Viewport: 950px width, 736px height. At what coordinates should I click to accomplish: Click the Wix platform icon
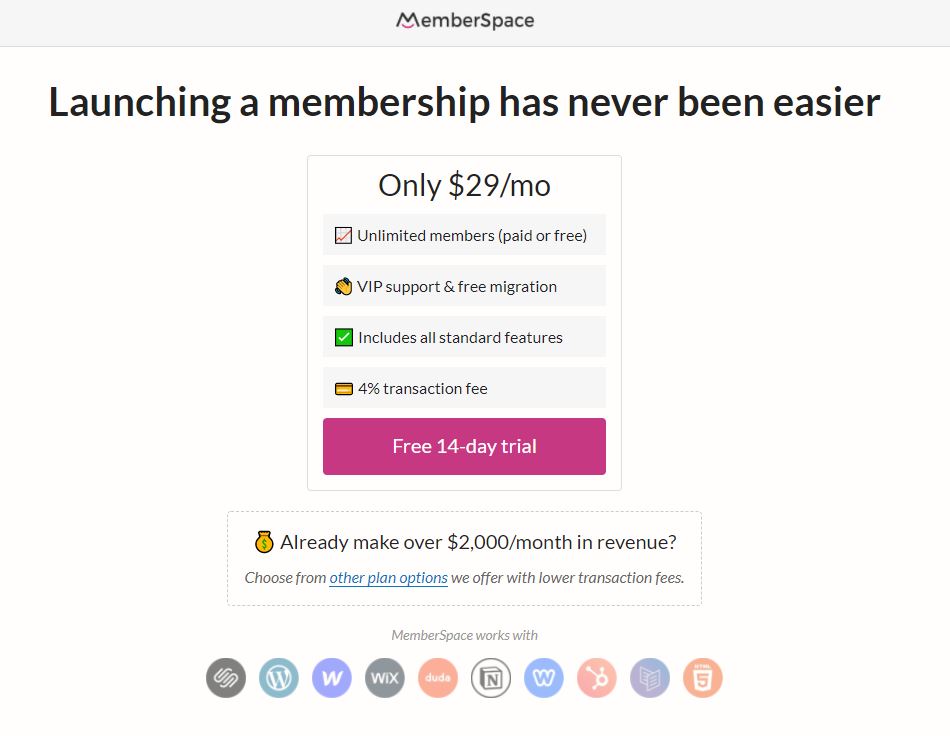pyautogui.click(x=385, y=678)
